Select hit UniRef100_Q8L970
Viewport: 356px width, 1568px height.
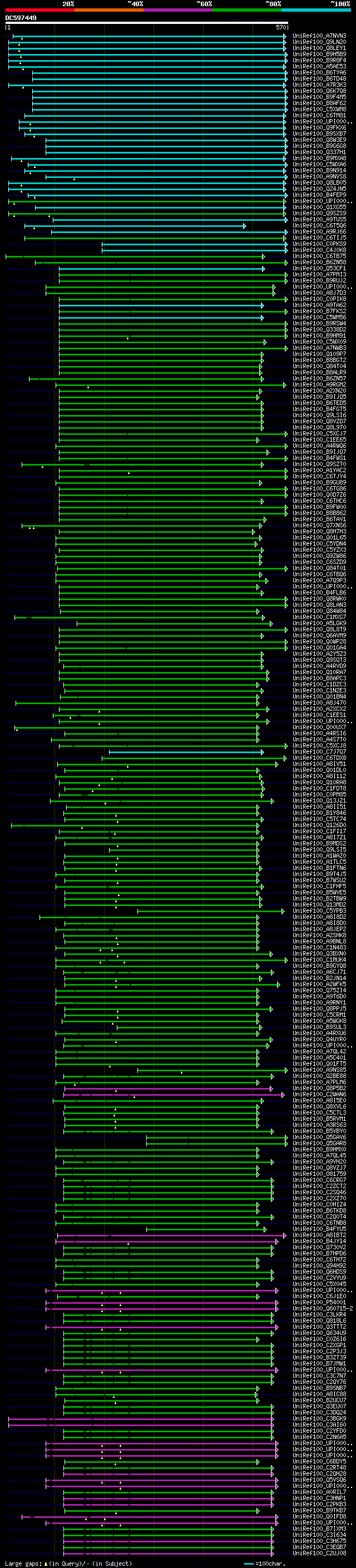pos(319,427)
